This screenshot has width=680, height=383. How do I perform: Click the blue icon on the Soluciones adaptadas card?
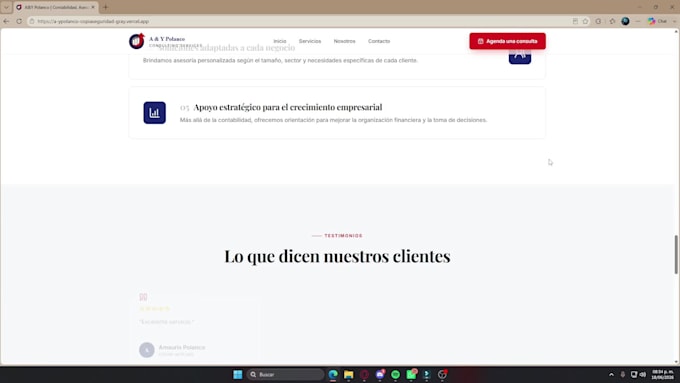(520, 56)
